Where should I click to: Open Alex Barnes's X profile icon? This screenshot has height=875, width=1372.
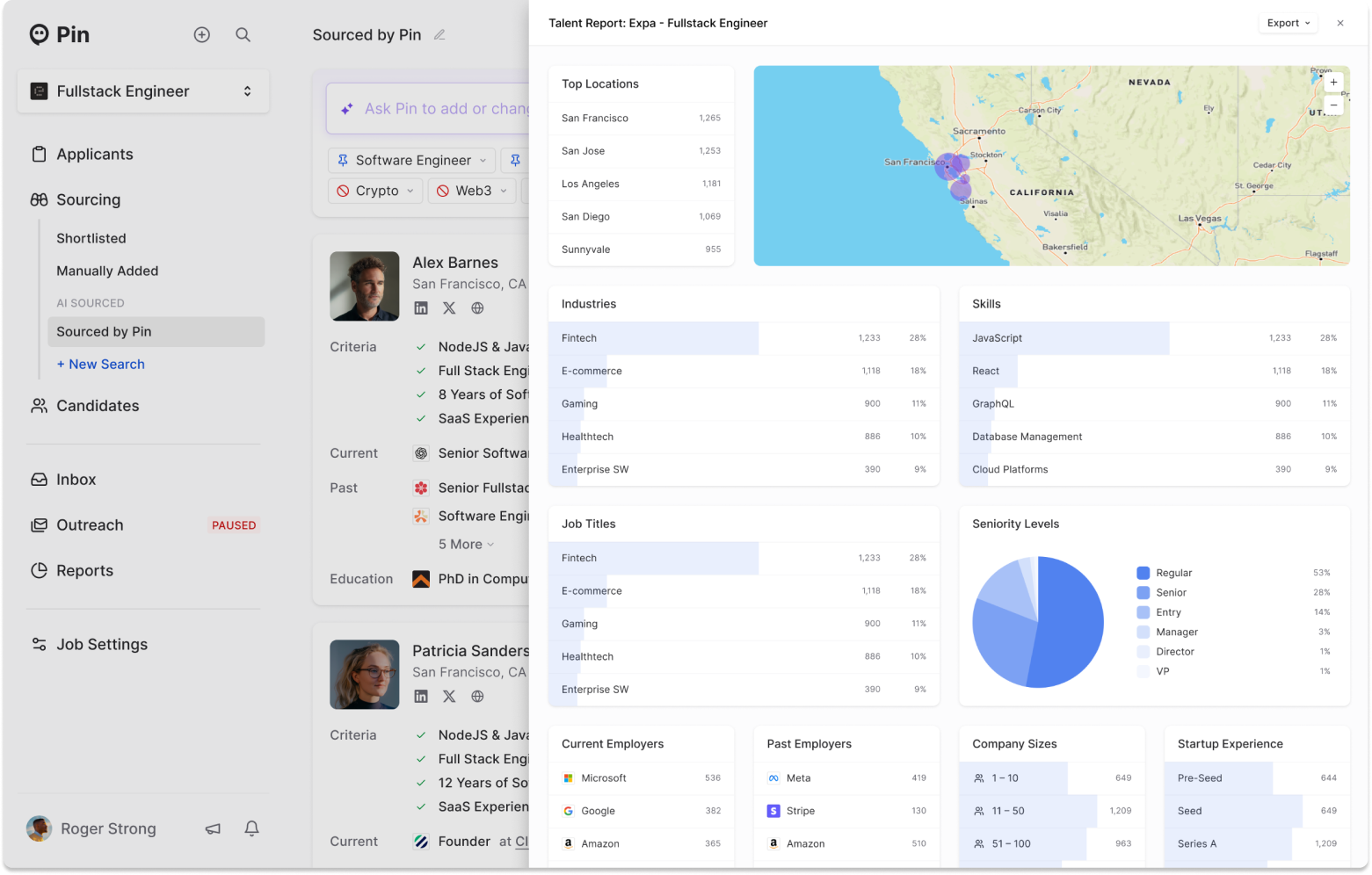(449, 308)
